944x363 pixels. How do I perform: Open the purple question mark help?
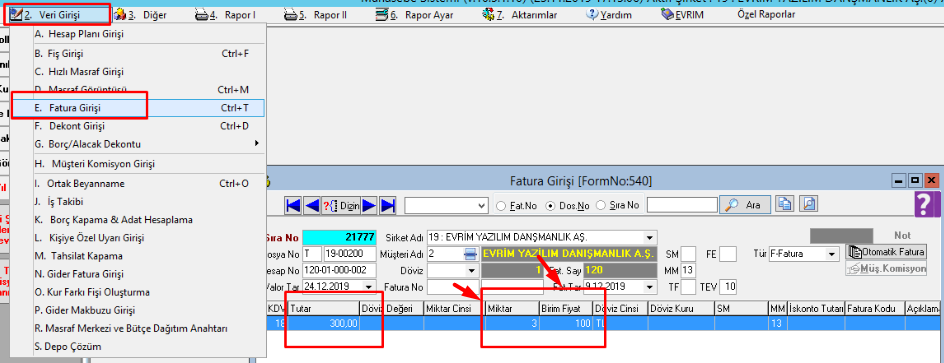tap(927, 205)
